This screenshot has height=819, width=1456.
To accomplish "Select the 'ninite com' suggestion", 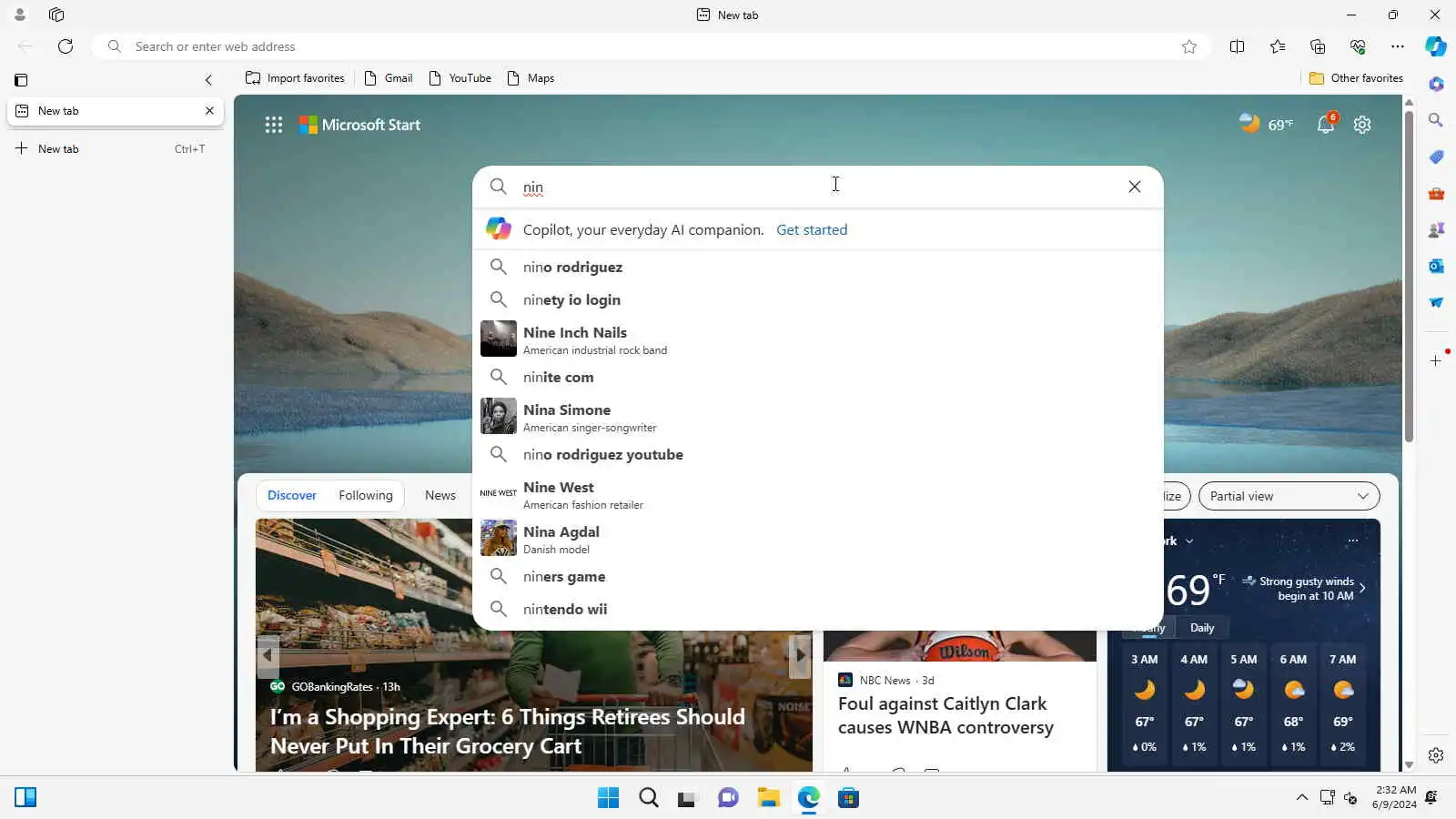I will tap(818, 377).
